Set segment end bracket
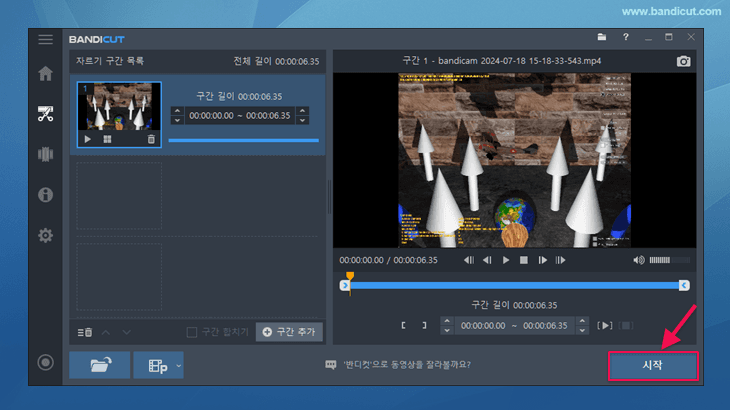 point(424,325)
